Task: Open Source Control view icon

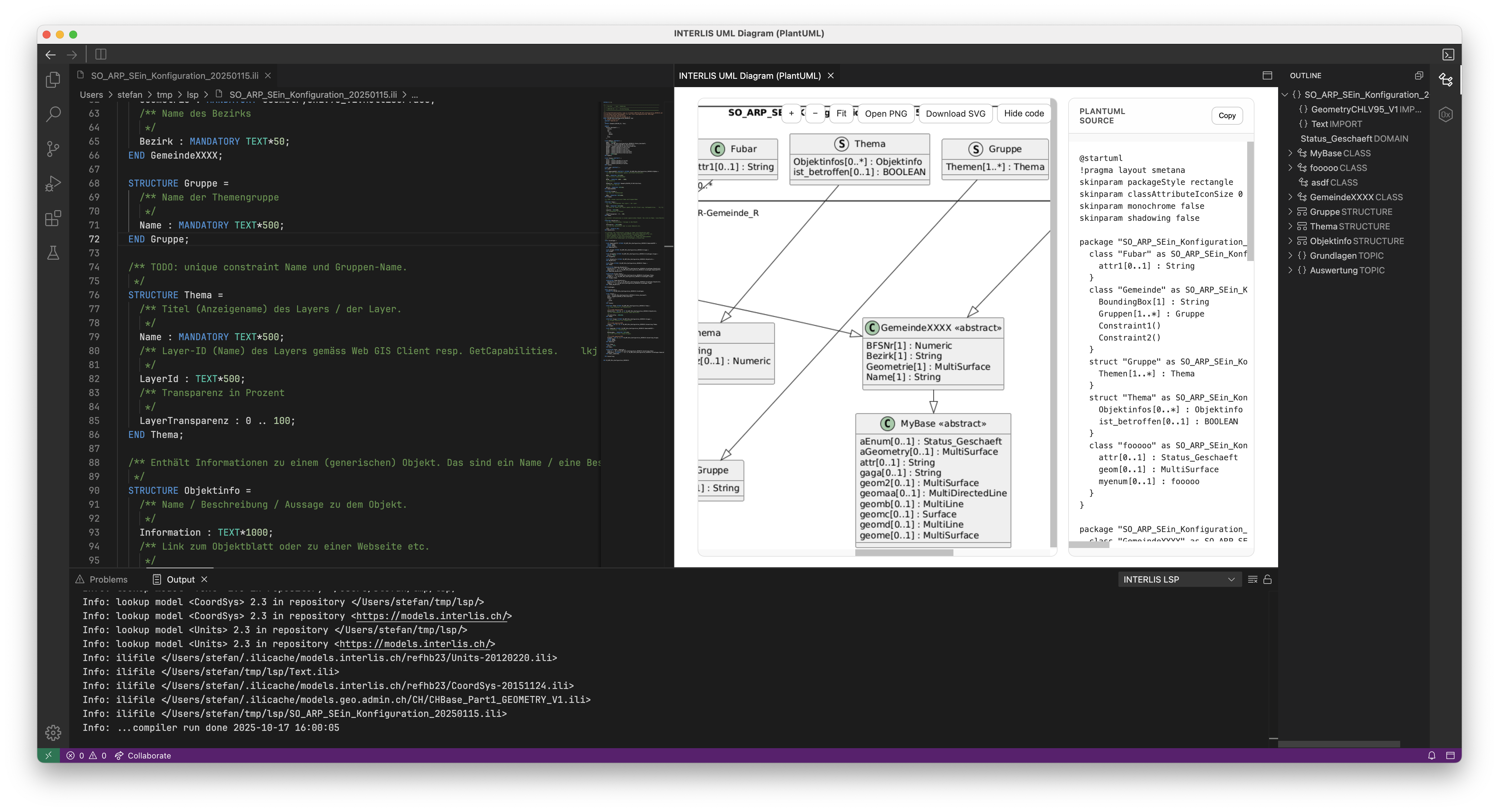Action: [x=53, y=149]
